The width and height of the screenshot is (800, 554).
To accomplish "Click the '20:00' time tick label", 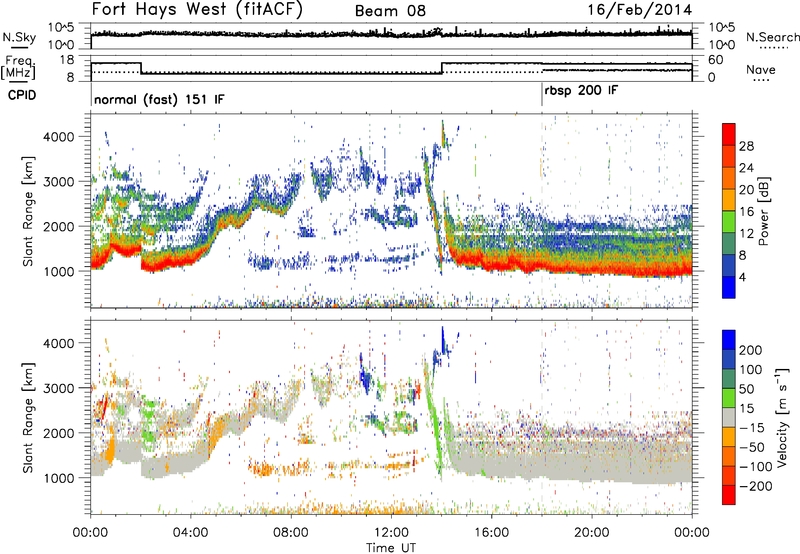I will coord(591,533).
